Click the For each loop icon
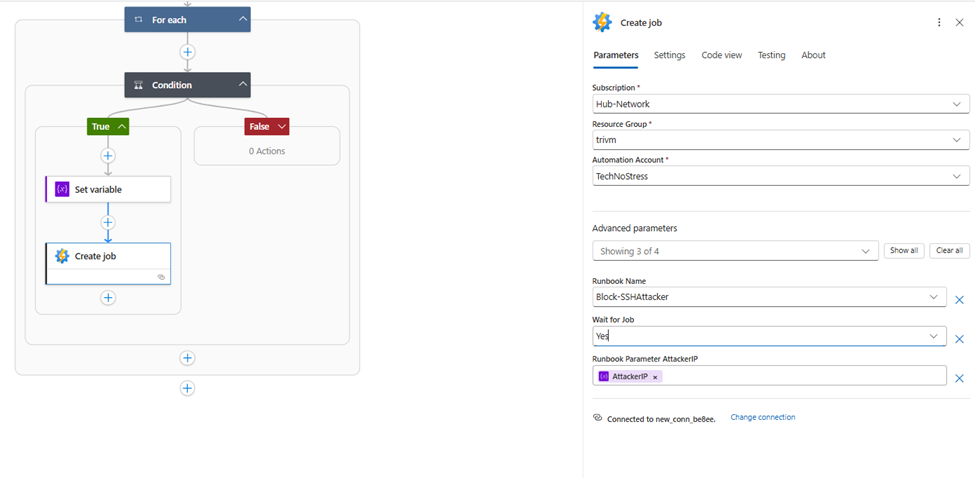 139,20
